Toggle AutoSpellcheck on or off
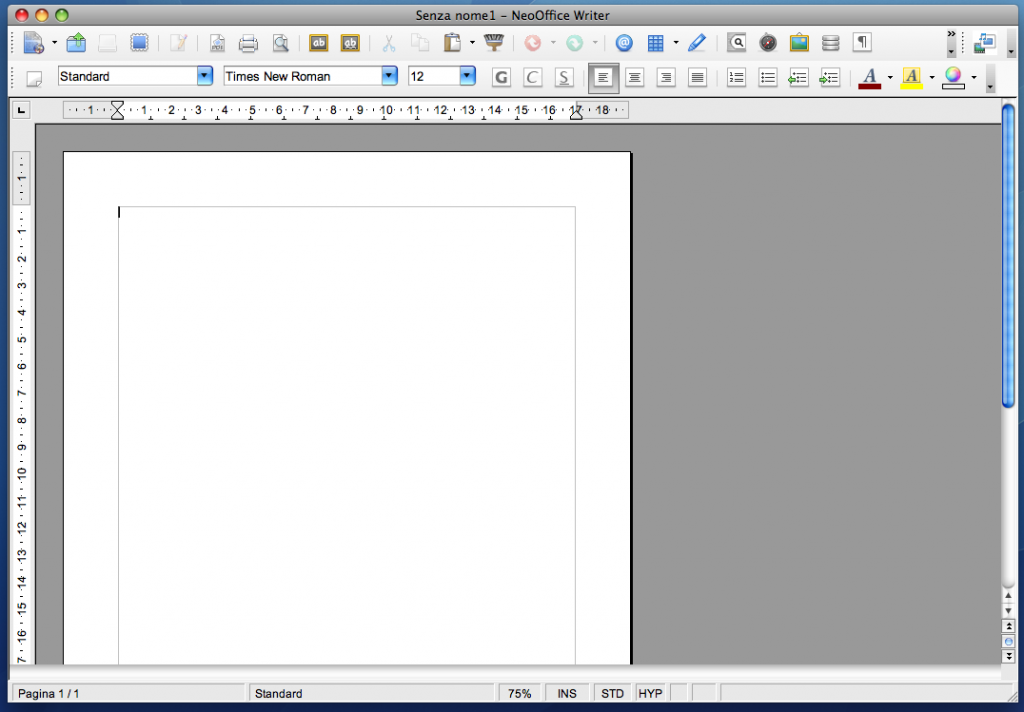 tap(351, 43)
